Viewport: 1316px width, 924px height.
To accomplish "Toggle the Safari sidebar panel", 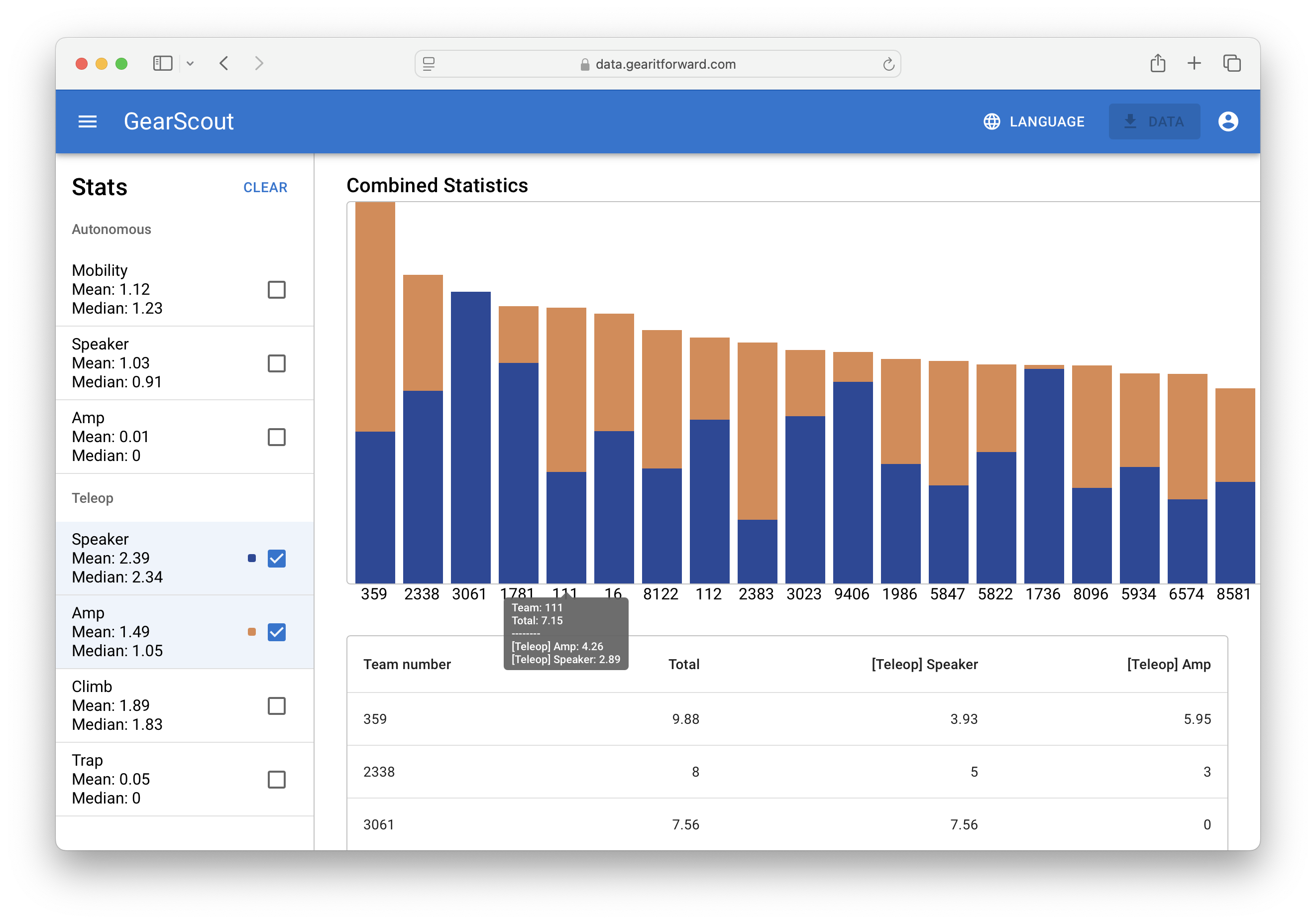I will pos(163,63).
